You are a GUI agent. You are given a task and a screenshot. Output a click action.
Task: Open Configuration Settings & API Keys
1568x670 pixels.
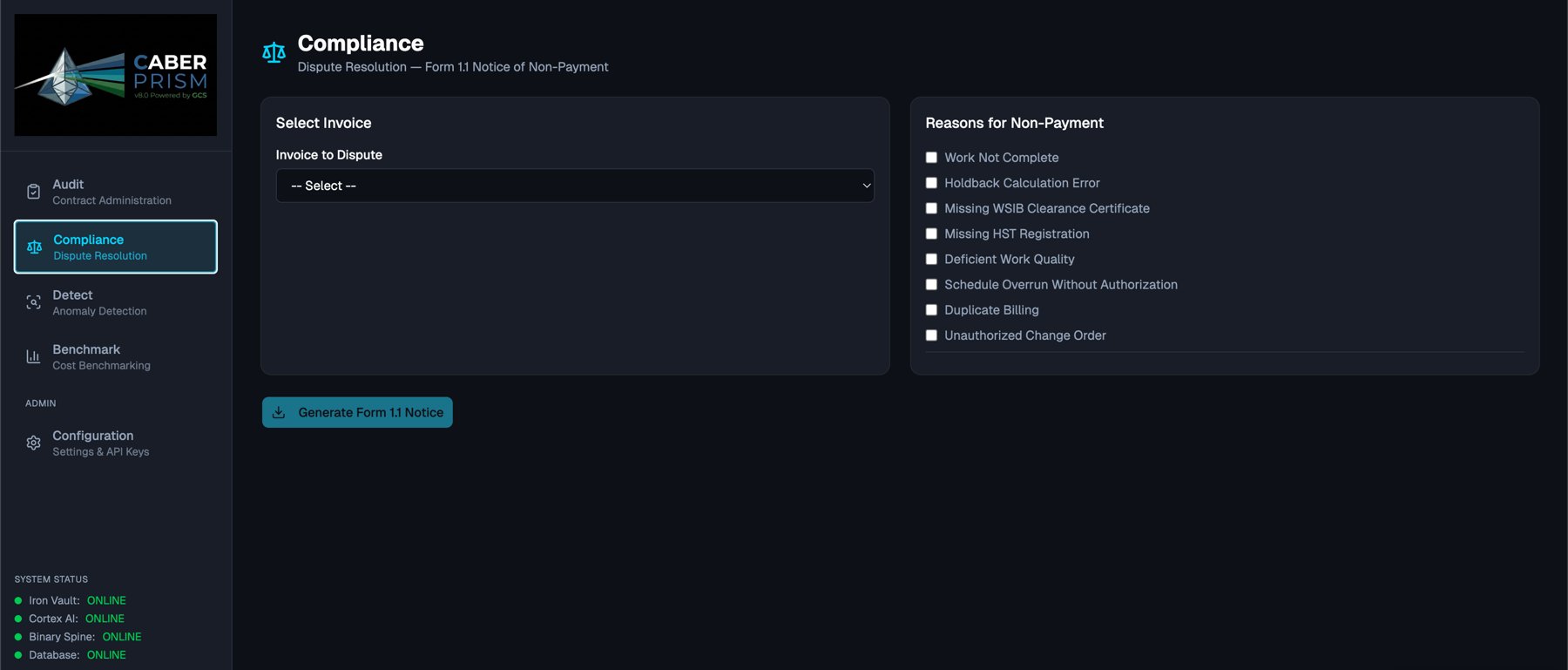pyautogui.click(x=116, y=443)
